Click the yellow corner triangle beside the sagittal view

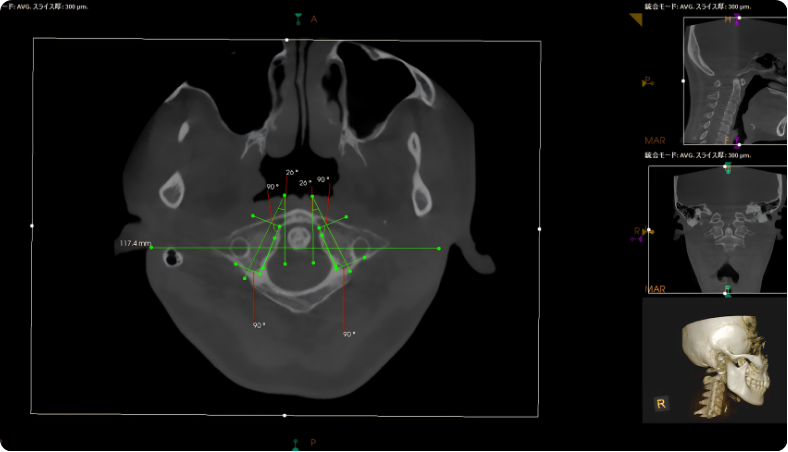click(636, 19)
